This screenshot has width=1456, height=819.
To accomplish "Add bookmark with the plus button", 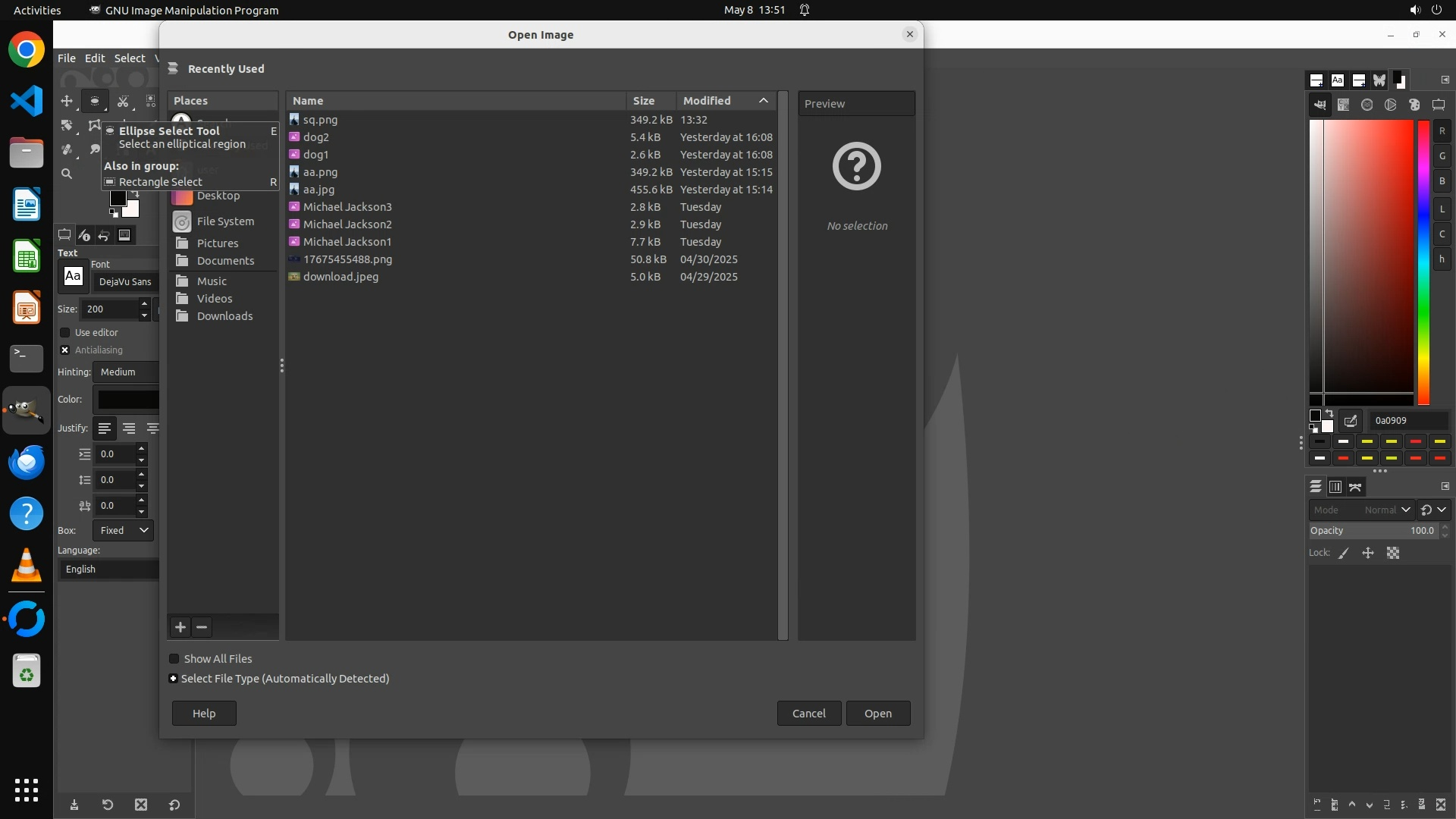I will pyautogui.click(x=180, y=627).
